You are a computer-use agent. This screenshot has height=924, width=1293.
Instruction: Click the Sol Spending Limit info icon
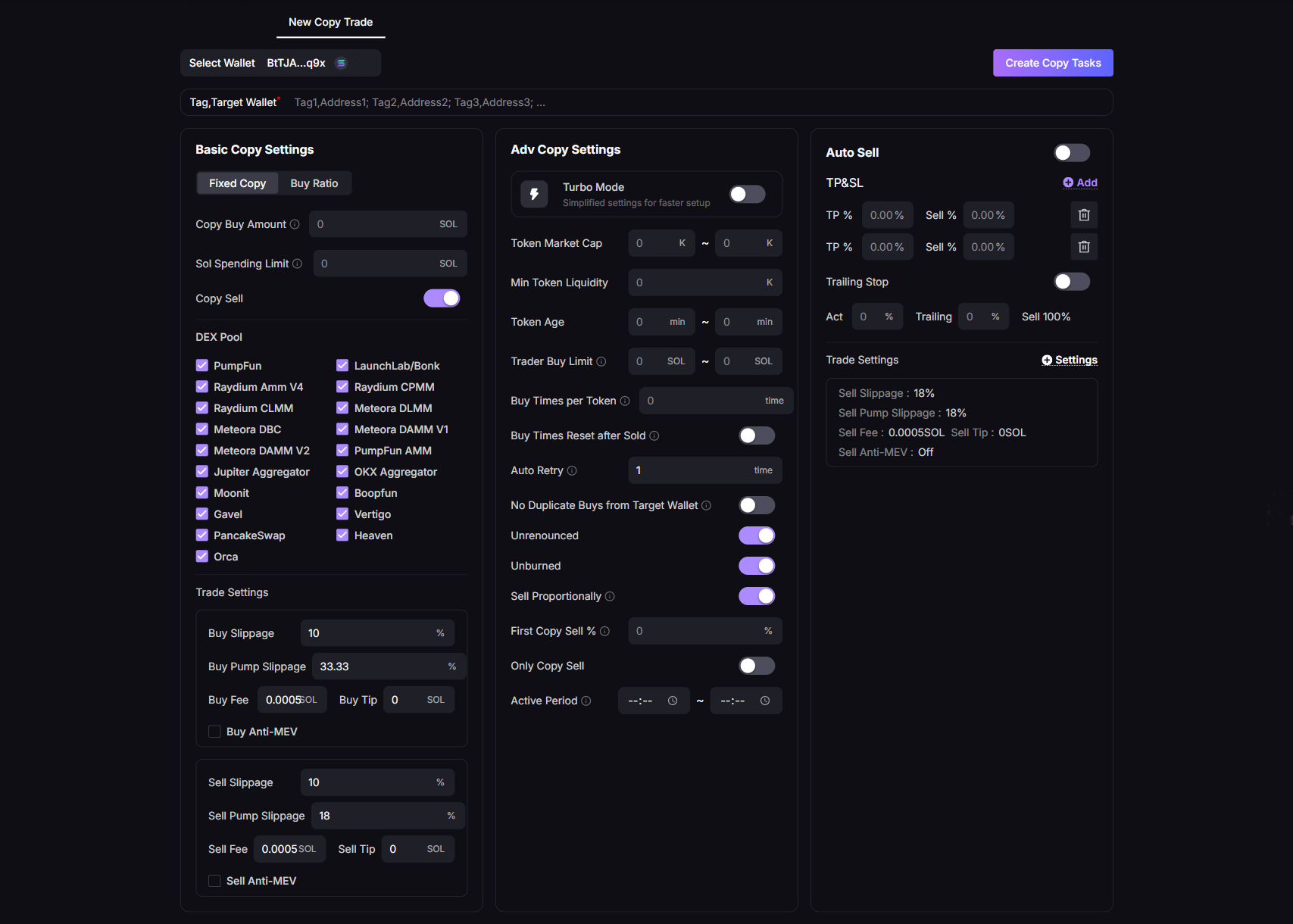click(298, 264)
